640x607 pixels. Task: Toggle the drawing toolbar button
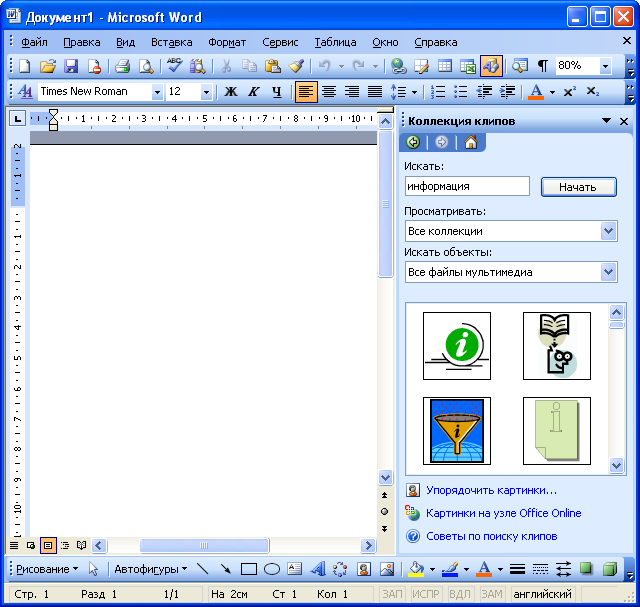[491, 66]
